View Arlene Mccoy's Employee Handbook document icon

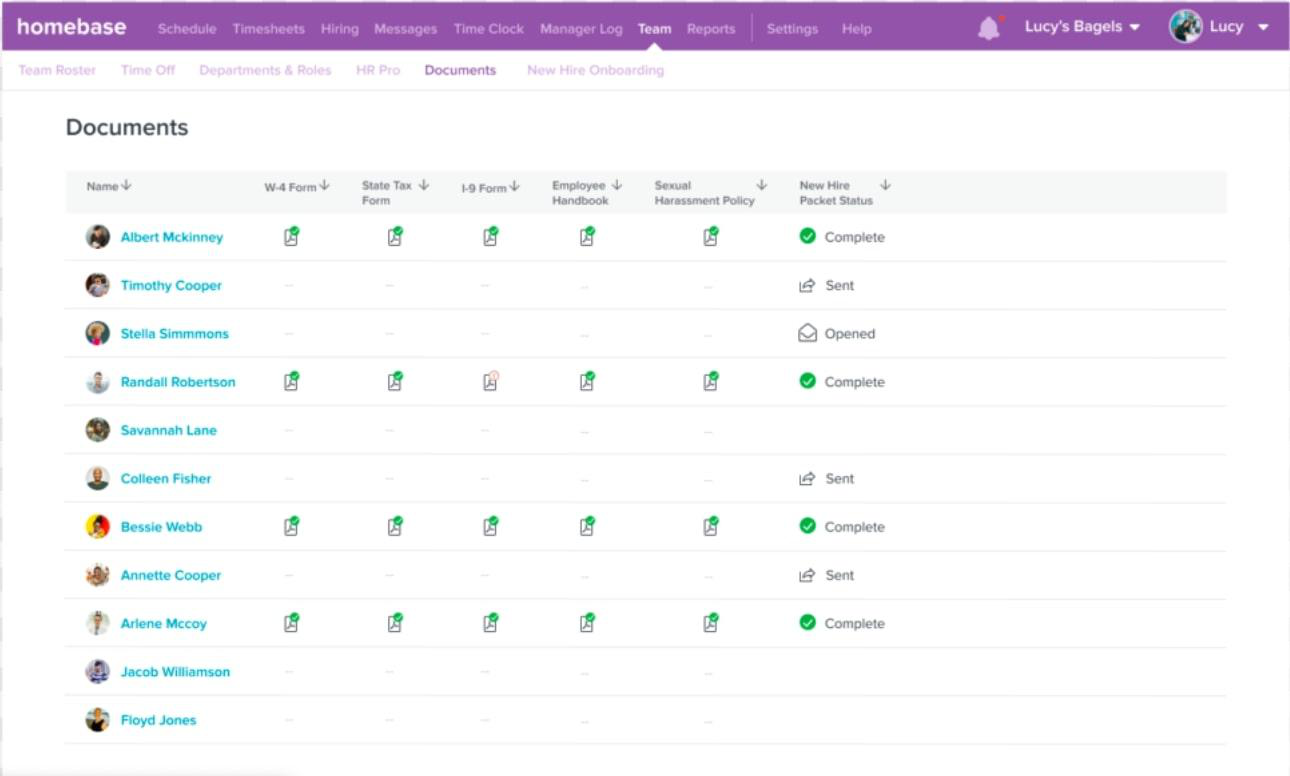point(587,623)
